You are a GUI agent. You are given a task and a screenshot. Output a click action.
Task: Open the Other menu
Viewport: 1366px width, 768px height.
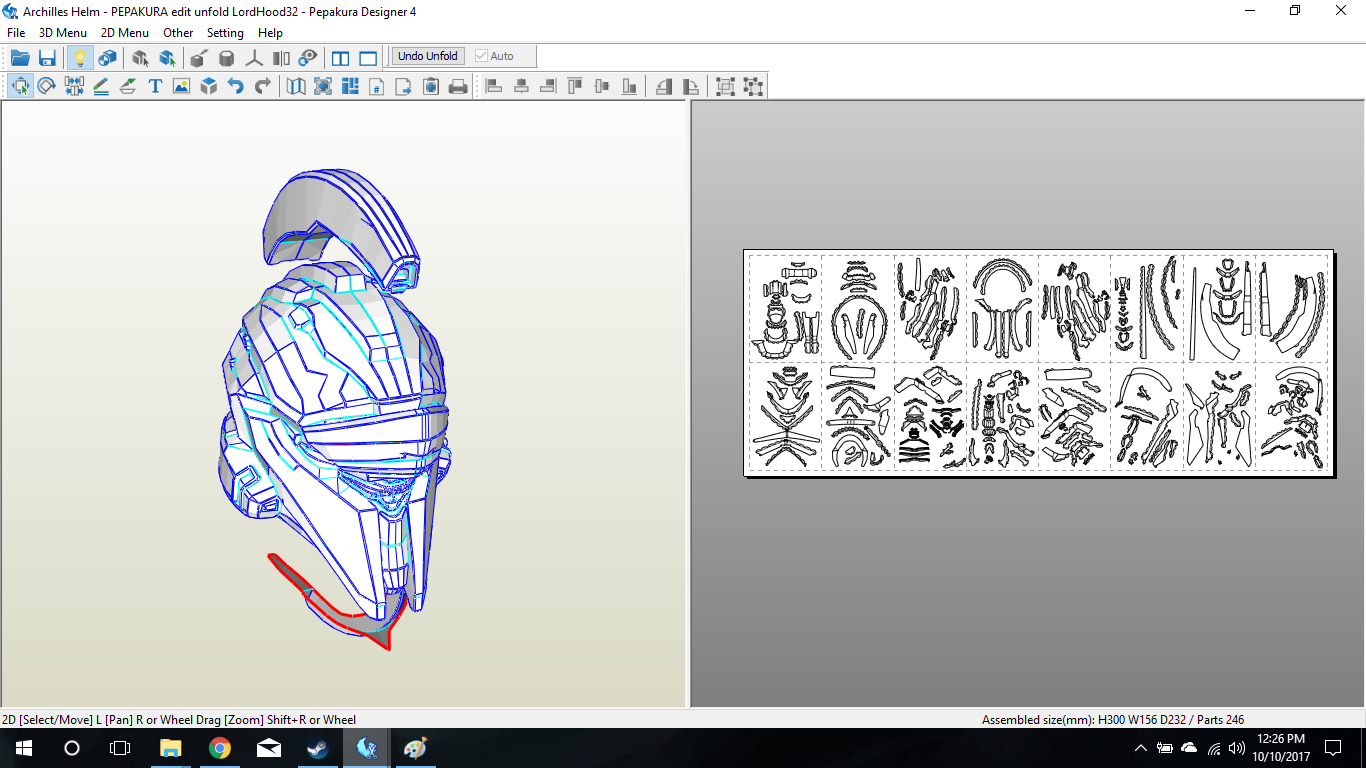coord(178,33)
